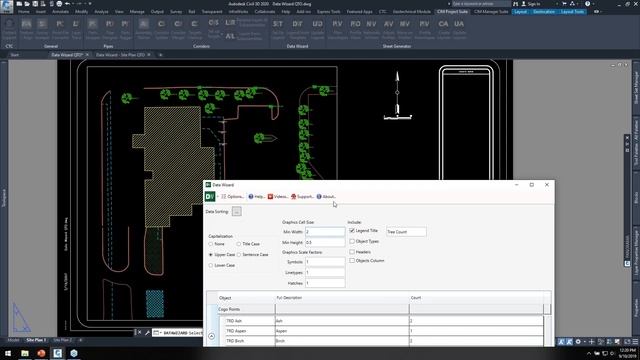This screenshot has height=360, width=640.
Task: Click the Data Sorting ellipsis button
Action: pos(237,211)
